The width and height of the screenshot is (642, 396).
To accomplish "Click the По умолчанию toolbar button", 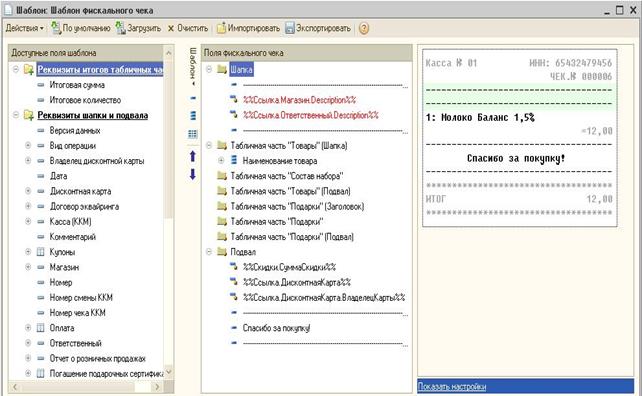I will point(80,28).
